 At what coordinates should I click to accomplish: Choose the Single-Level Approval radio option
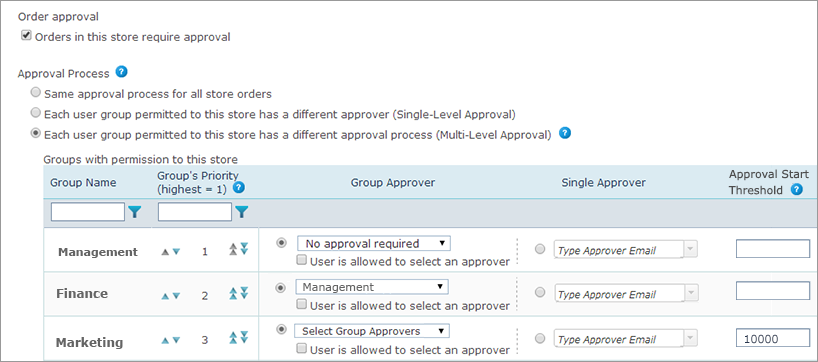pyautogui.click(x=35, y=113)
